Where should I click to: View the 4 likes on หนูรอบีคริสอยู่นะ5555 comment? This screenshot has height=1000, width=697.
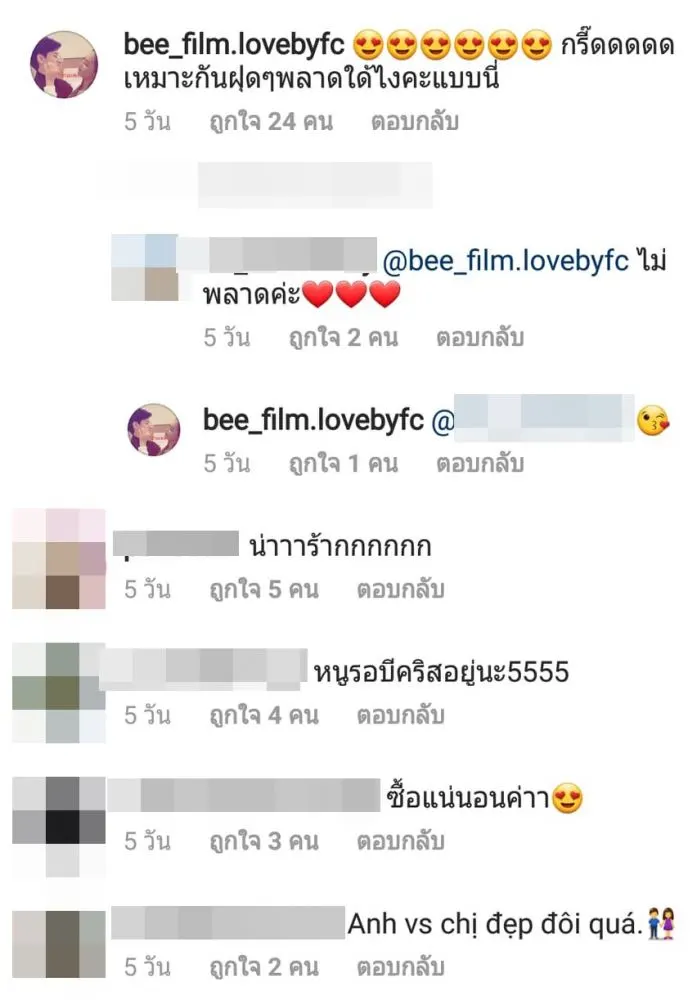click(x=265, y=715)
